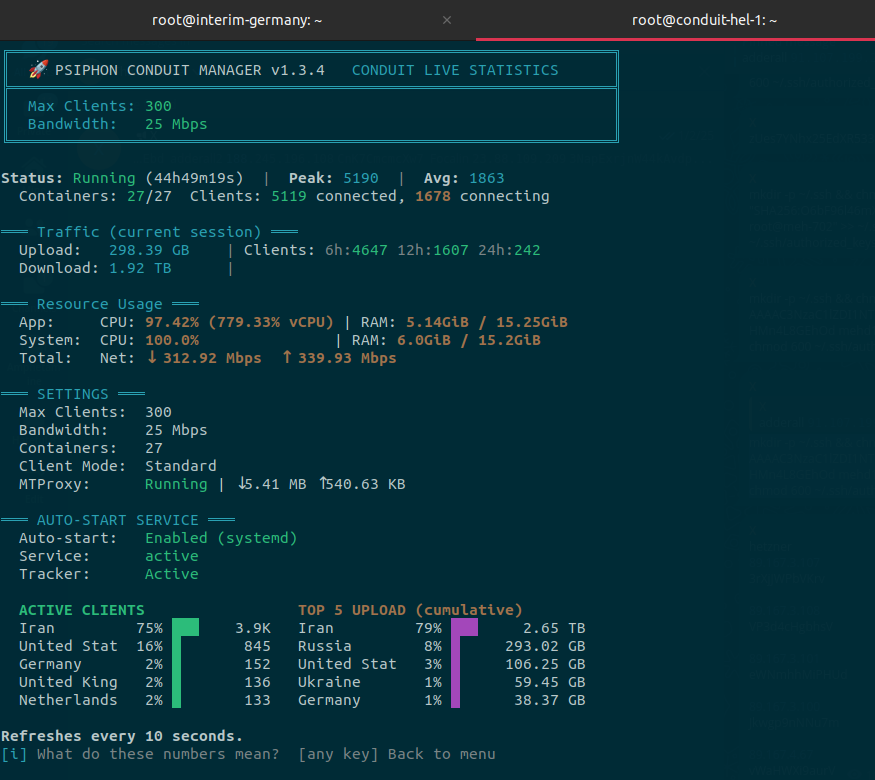The width and height of the screenshot is (875, 780).
Task: Click the 5119 connected clients number
Action: (289, 196)
